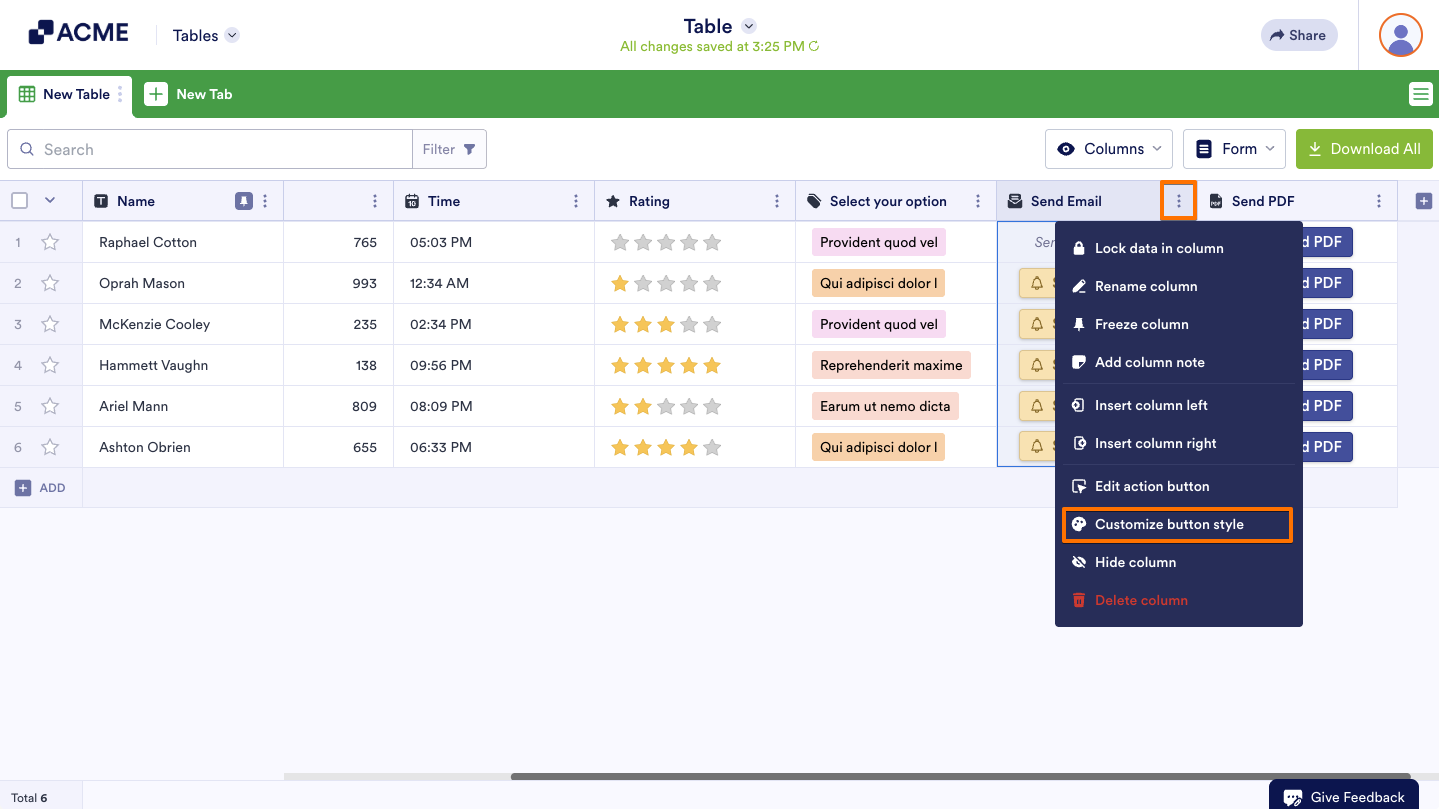Click the filter funnel button
Viewport: 1439px width, 809px height.
coord(449,149)
